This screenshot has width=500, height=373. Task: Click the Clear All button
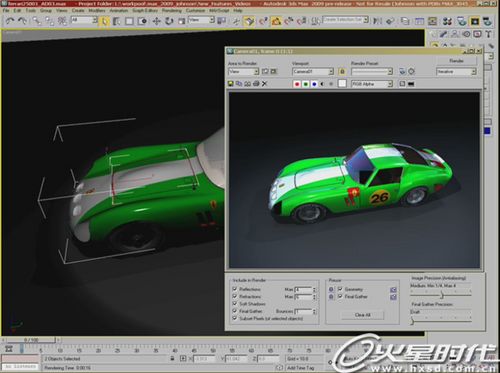363,315
